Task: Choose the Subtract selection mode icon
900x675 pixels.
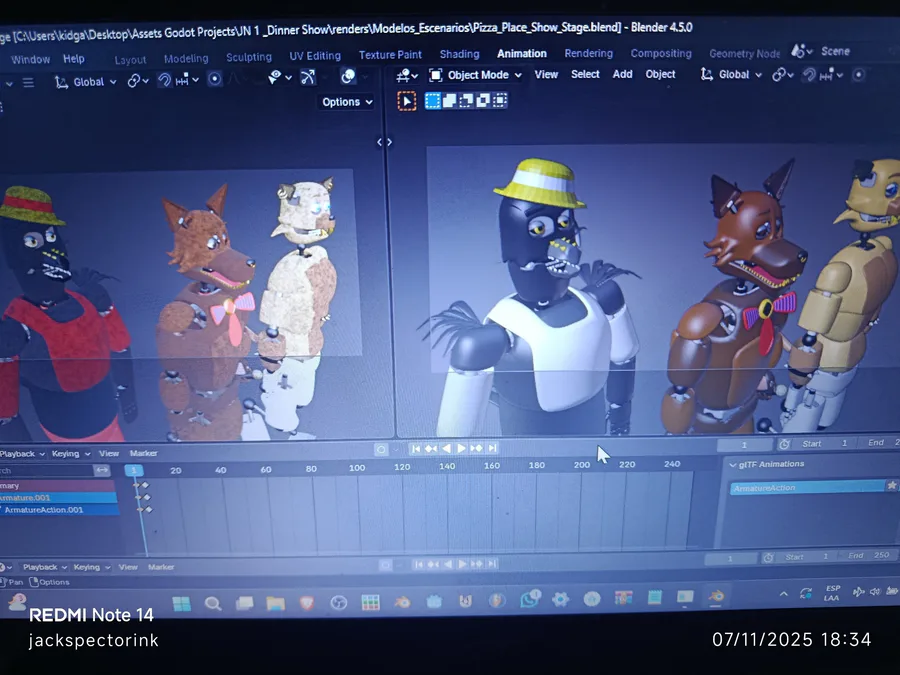Action: (x=466, y=101)
